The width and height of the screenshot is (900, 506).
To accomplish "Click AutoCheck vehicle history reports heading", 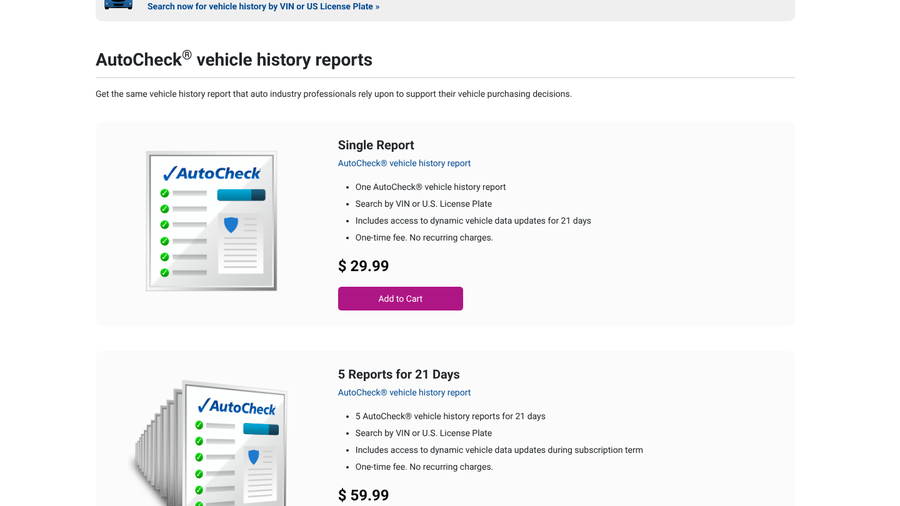I will (234, 59).
